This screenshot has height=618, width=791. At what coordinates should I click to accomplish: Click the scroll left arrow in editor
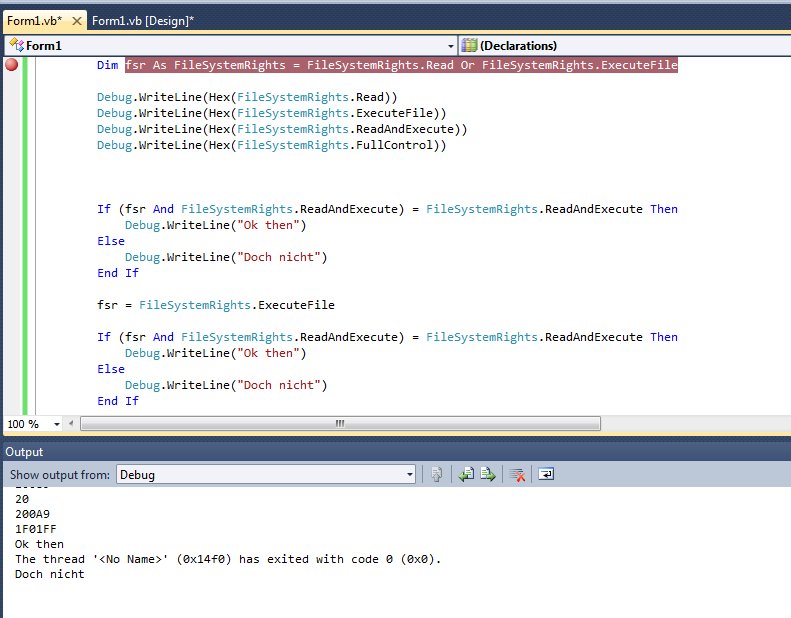tap(73, 424)
